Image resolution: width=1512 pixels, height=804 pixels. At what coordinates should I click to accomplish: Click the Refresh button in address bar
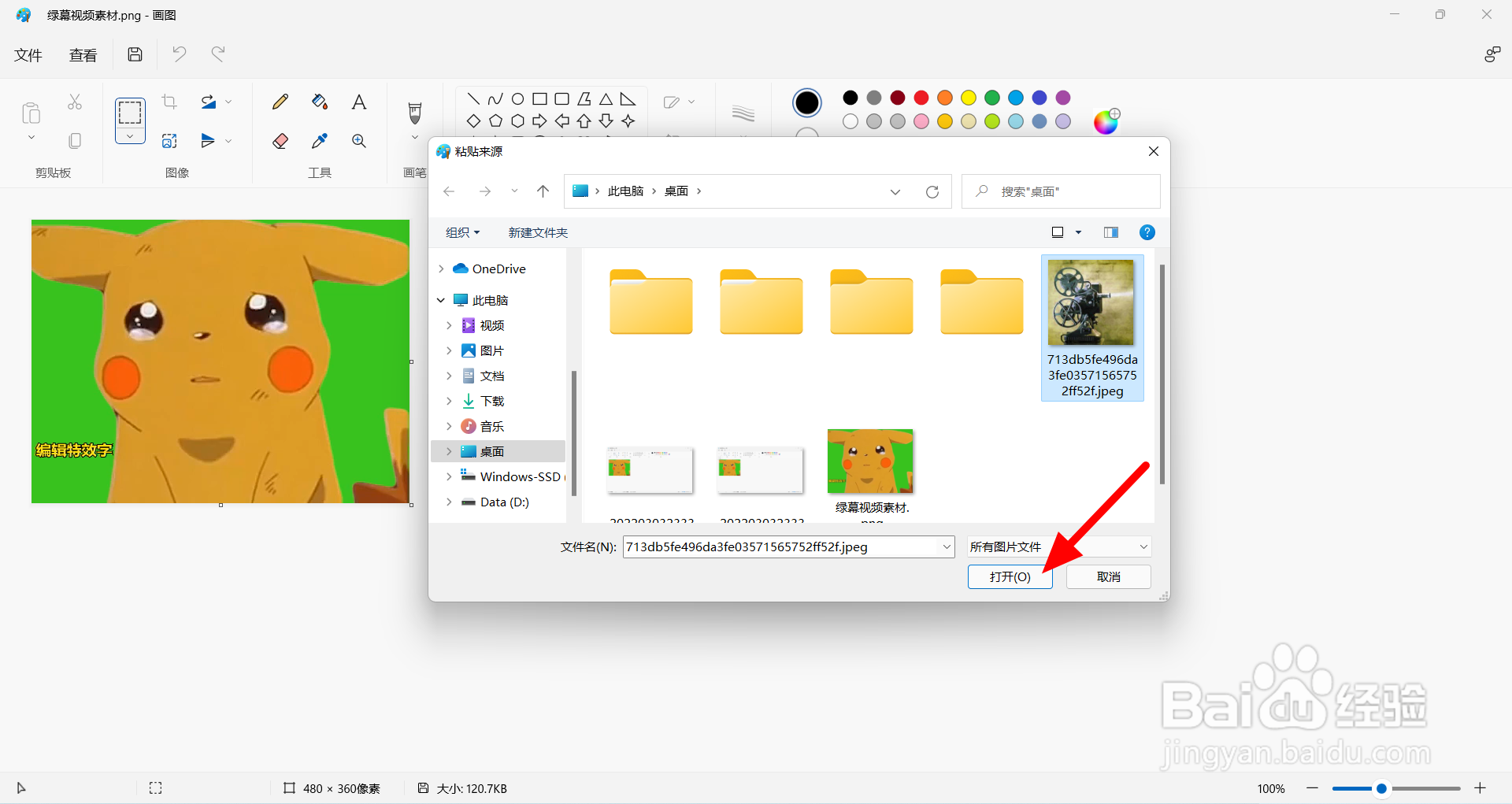coord(932,191)
